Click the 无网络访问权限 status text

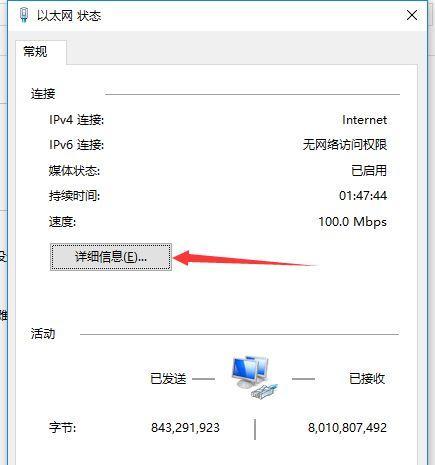click(x=345, y=145)
